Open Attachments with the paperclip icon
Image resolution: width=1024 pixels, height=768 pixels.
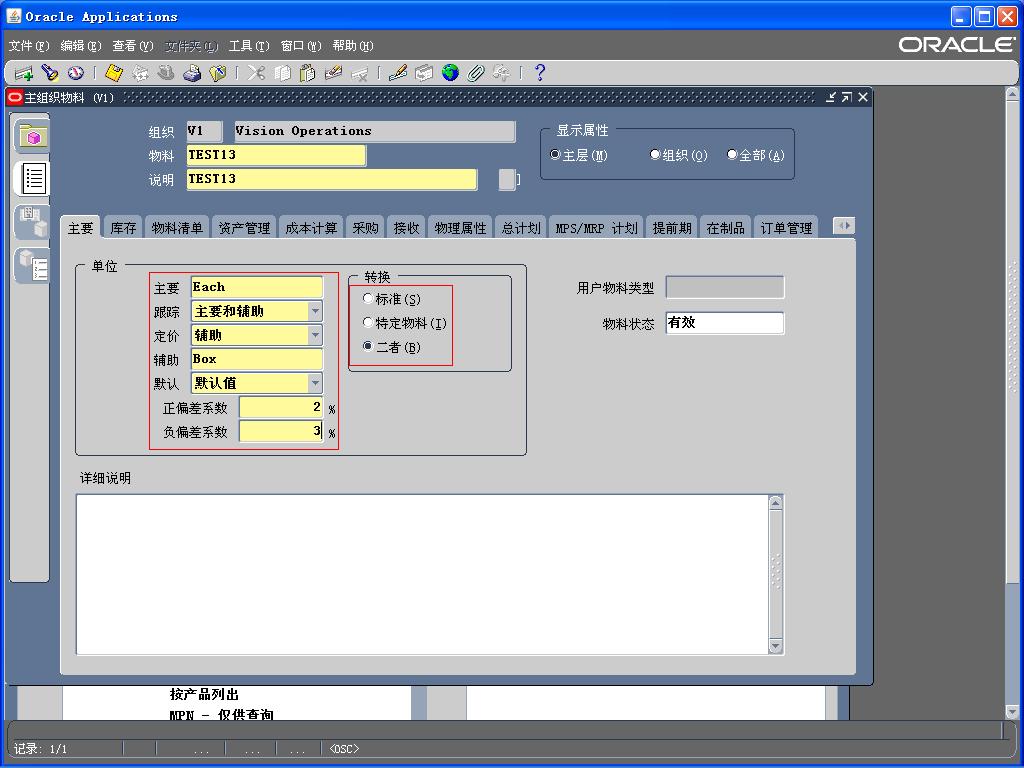point(476,73)
